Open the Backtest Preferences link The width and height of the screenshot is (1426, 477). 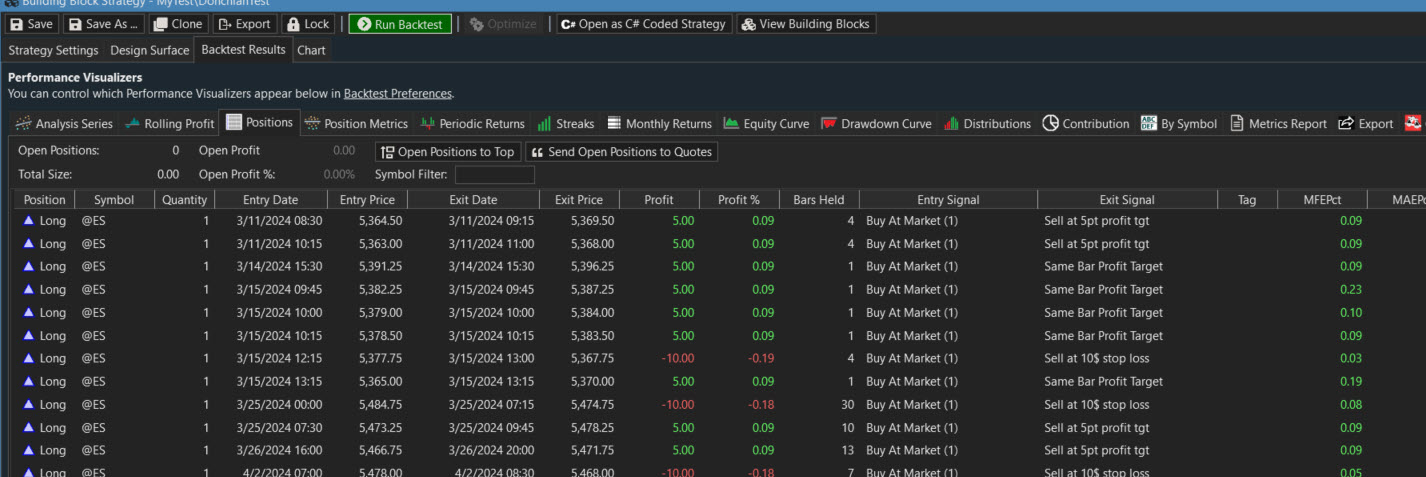(397, 94)
